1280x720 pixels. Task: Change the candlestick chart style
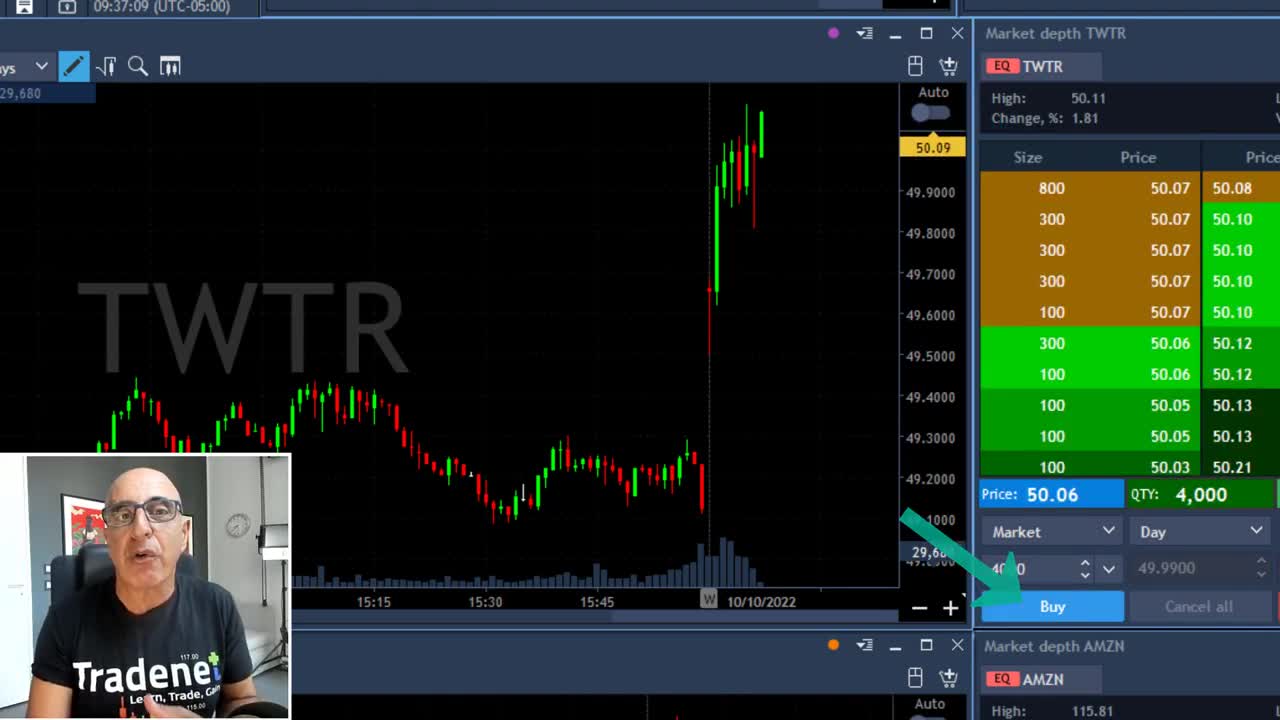(x=170, y=66)
